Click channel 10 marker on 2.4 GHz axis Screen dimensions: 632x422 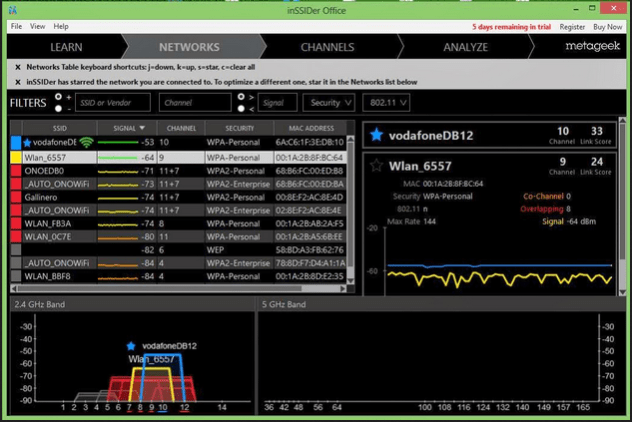[162, 407]
